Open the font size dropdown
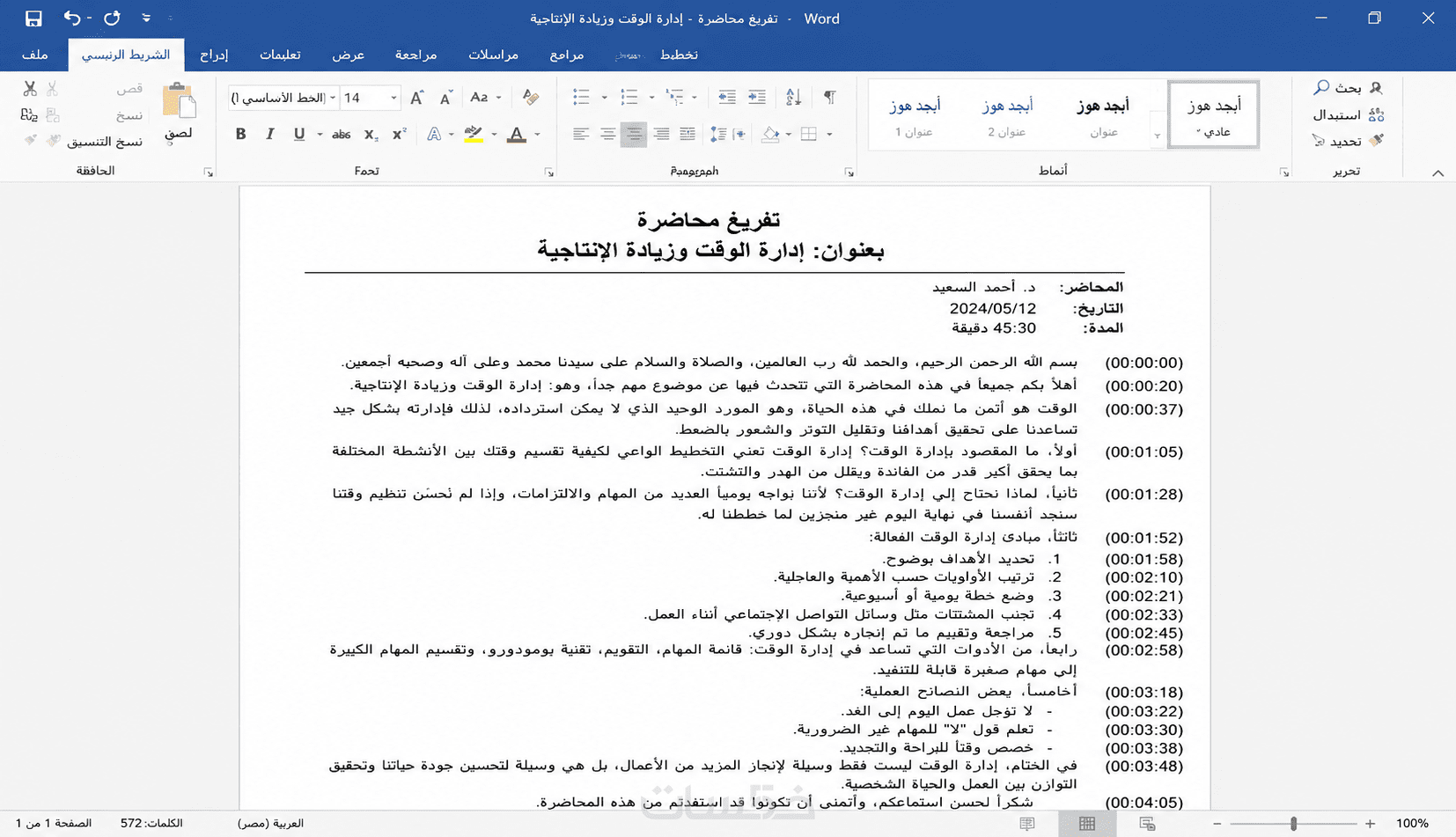The height and width of the screenshot is (837, 1456). pos(393,98)
